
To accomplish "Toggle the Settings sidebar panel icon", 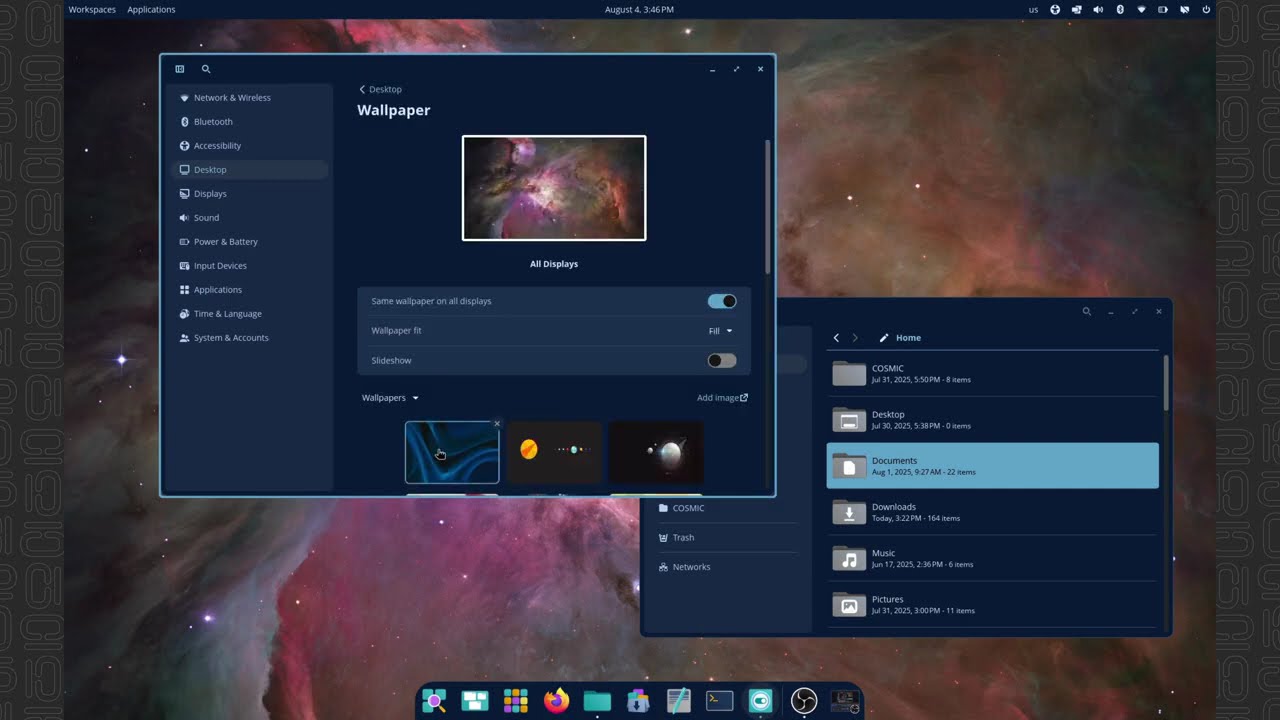I will coord(180,69).
